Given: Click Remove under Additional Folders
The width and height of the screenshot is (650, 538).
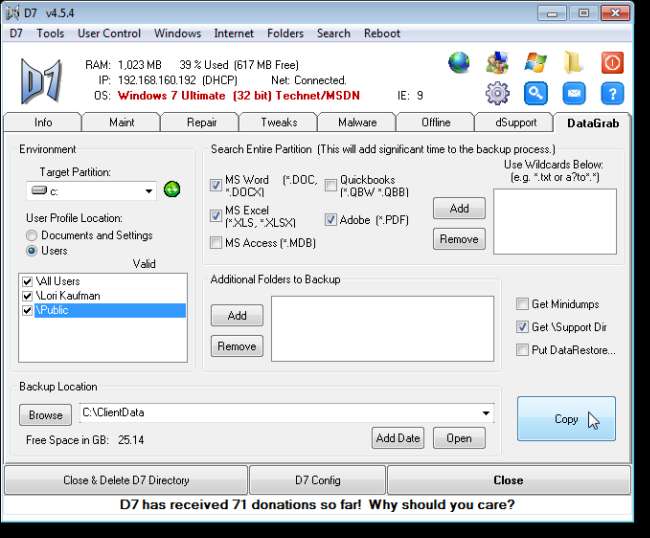Looking at the screenshot, I should point(237,346).
